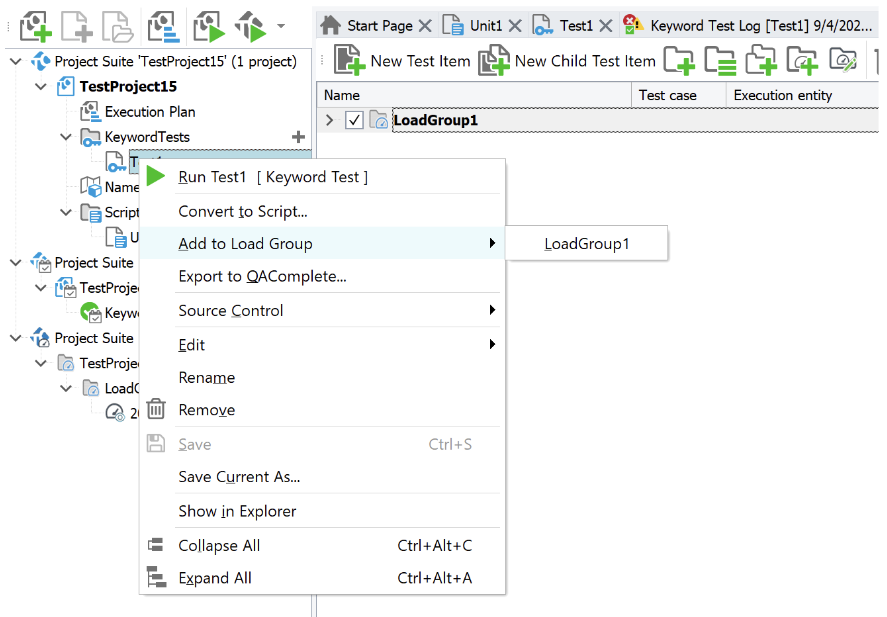Viewport: 887px width, 617px height.
Task: Uncheck the LoadGroup1 checkbox
Action: coord(354,121)
